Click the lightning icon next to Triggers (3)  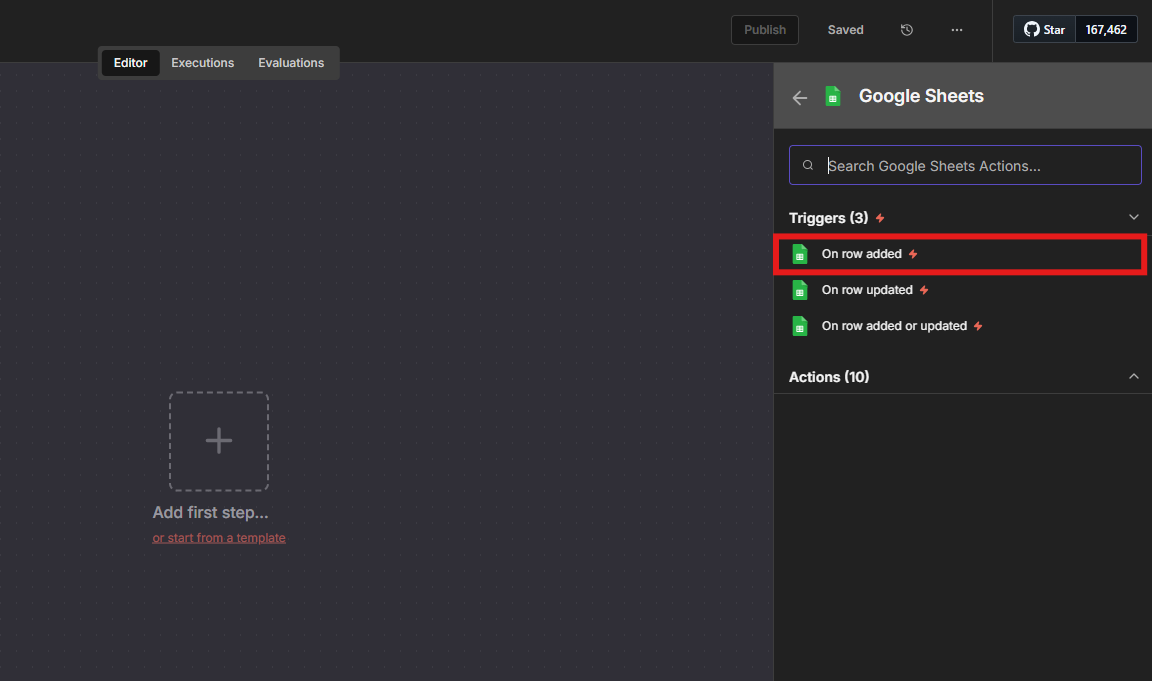tap(880, 218)
